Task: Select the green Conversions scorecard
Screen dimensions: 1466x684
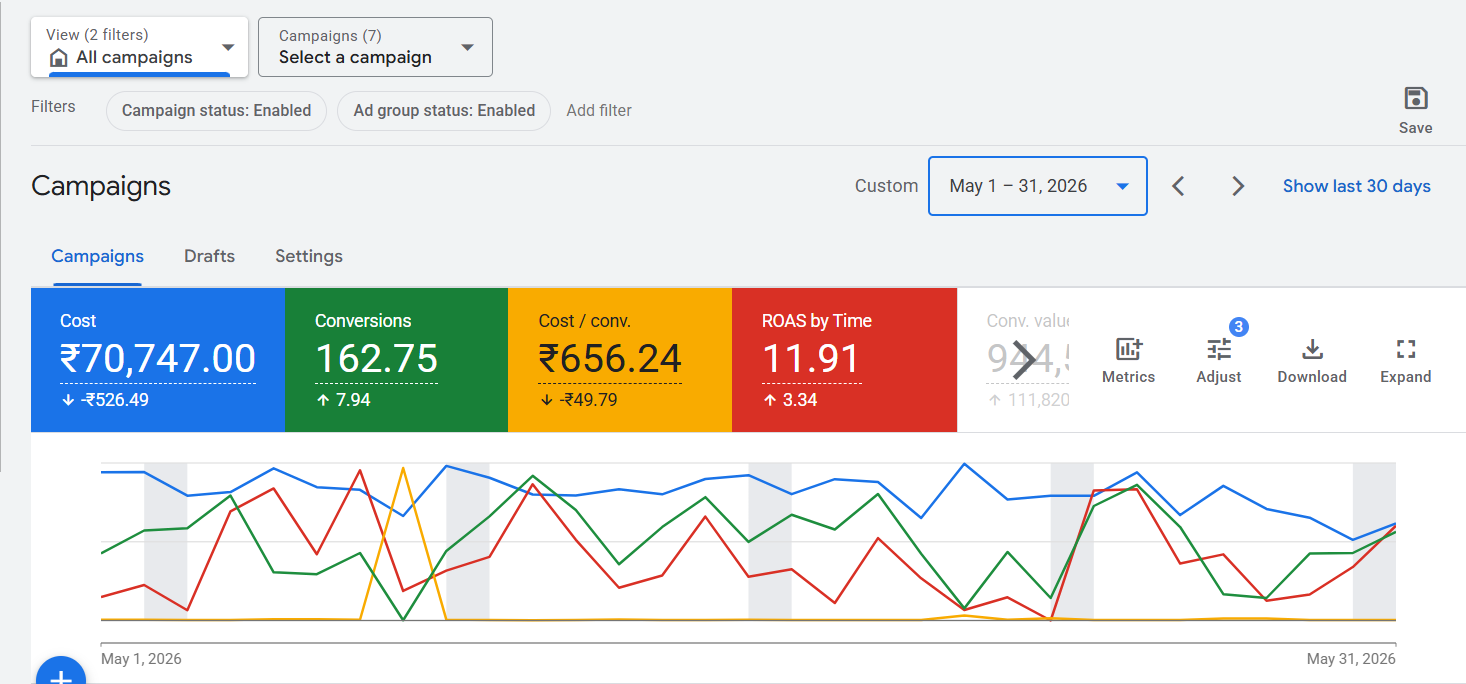Action: [x=397, y=360]
